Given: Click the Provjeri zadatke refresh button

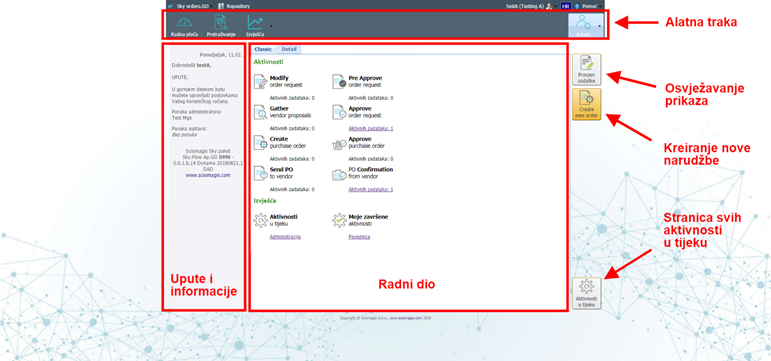Looking at the screenshot, I should tap(587, 69).
